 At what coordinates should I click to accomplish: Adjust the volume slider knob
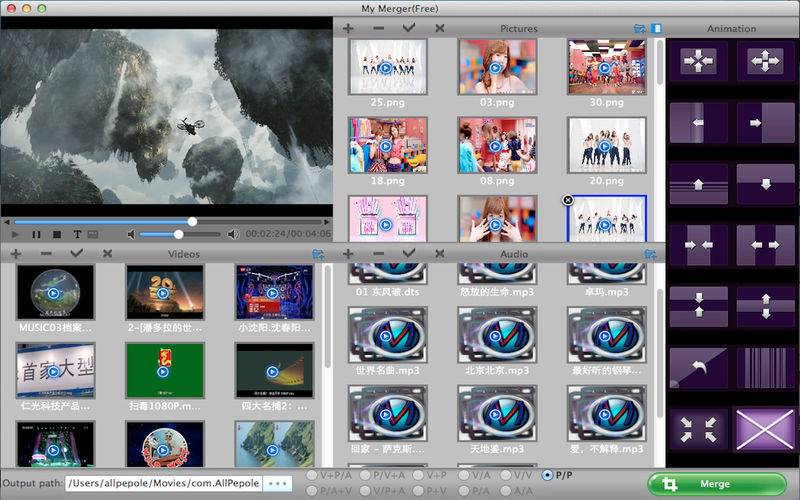pos(178,234)
